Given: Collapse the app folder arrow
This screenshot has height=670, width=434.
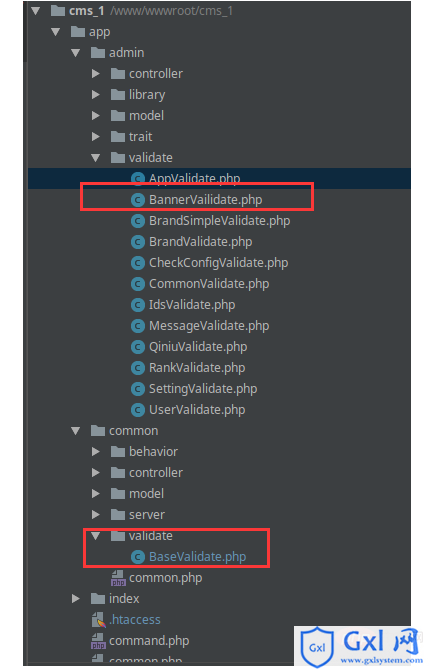Looking at the screenshot, I should click(56, 32).
